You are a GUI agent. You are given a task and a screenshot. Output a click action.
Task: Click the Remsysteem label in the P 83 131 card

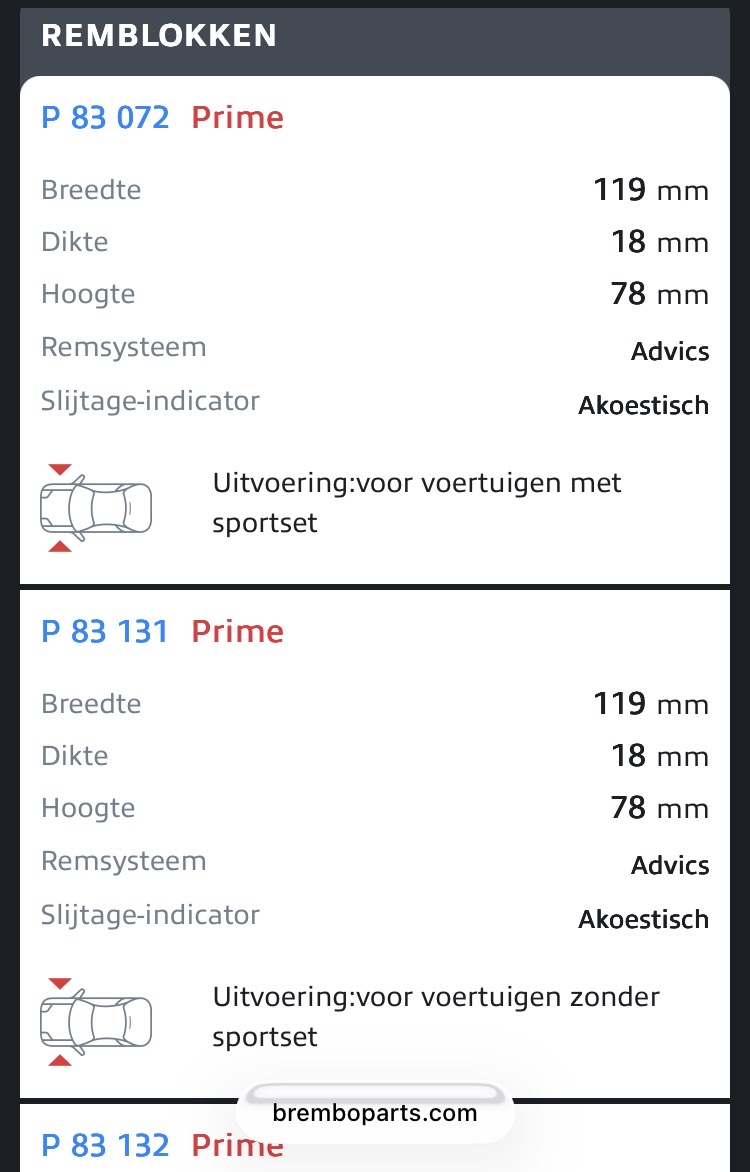point(123,862)
